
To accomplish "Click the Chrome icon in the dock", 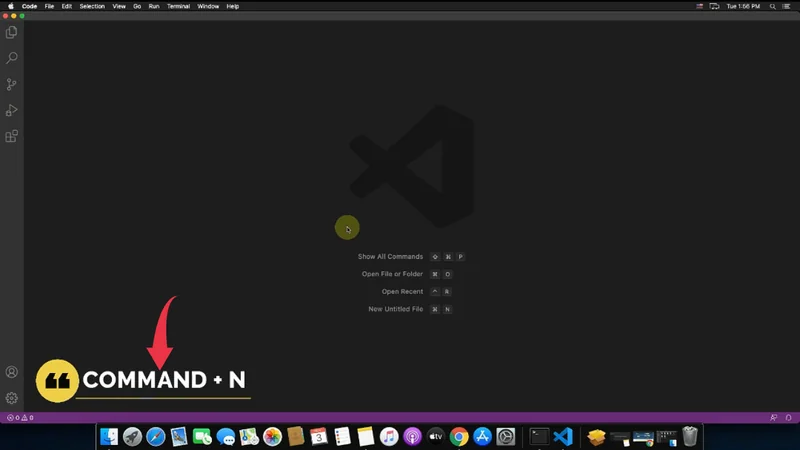I will point(459,437).
